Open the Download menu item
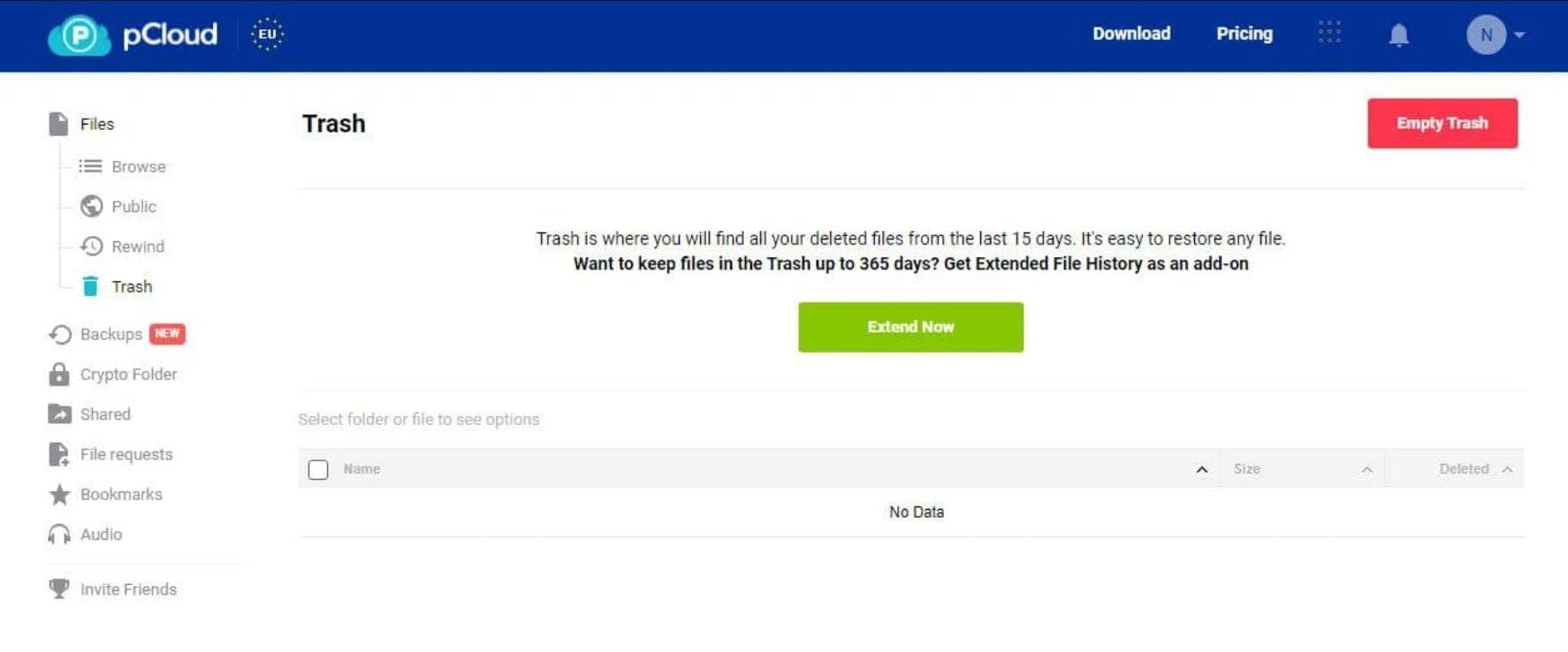The width and height of the screenshot is (1568, 652). (1131, 34)
